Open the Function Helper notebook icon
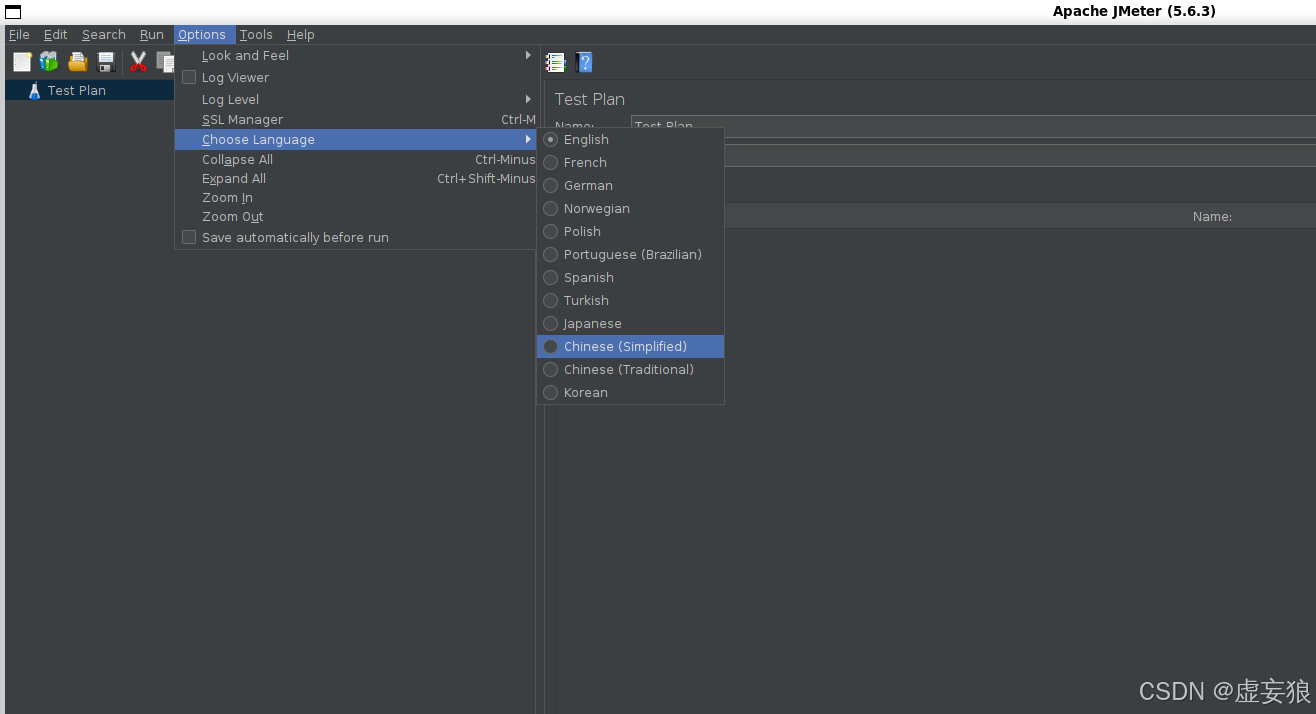 [x=555, y=62]
